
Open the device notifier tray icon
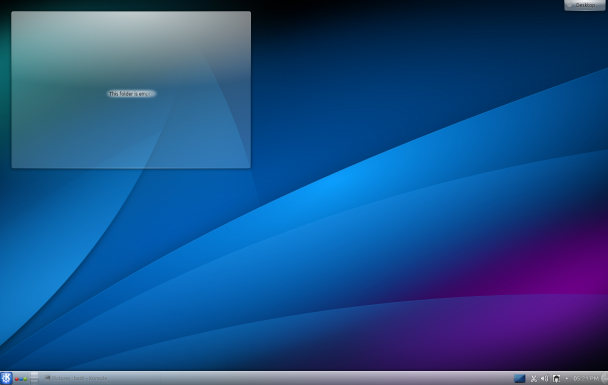pyautogui.click(x=556, y=378)
